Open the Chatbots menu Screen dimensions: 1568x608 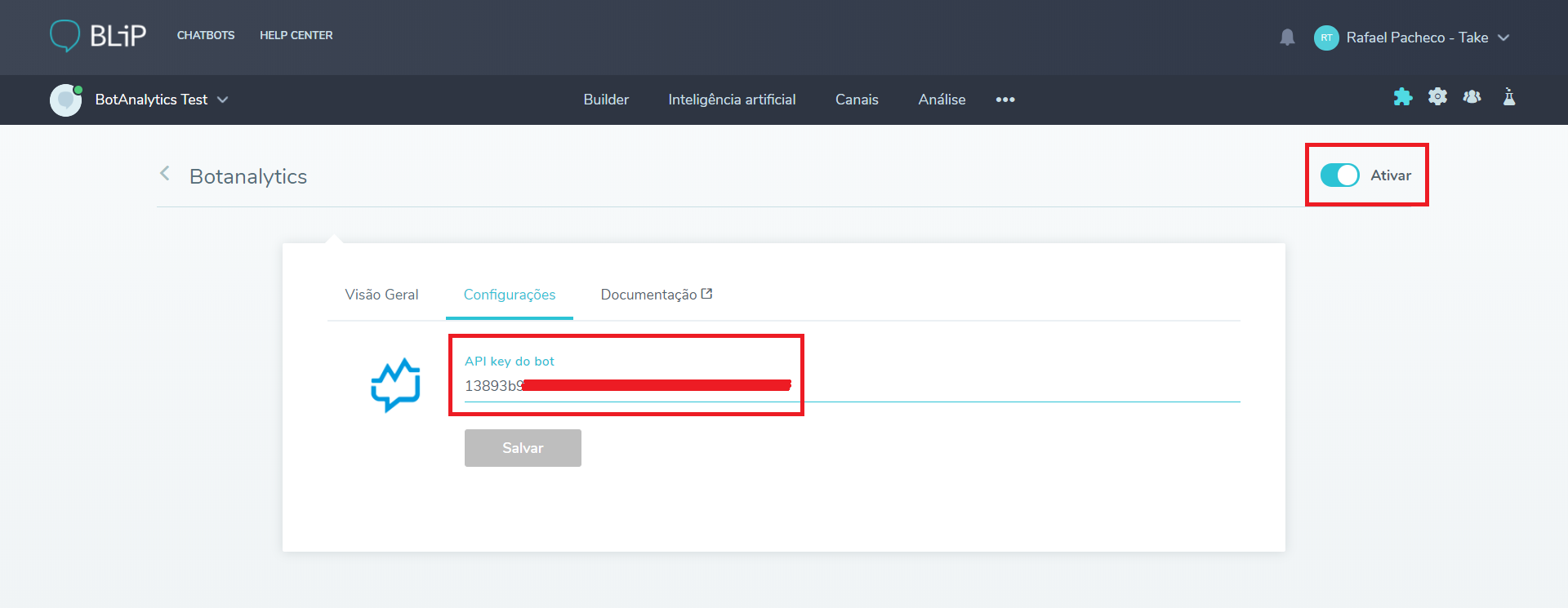point(206,35)
